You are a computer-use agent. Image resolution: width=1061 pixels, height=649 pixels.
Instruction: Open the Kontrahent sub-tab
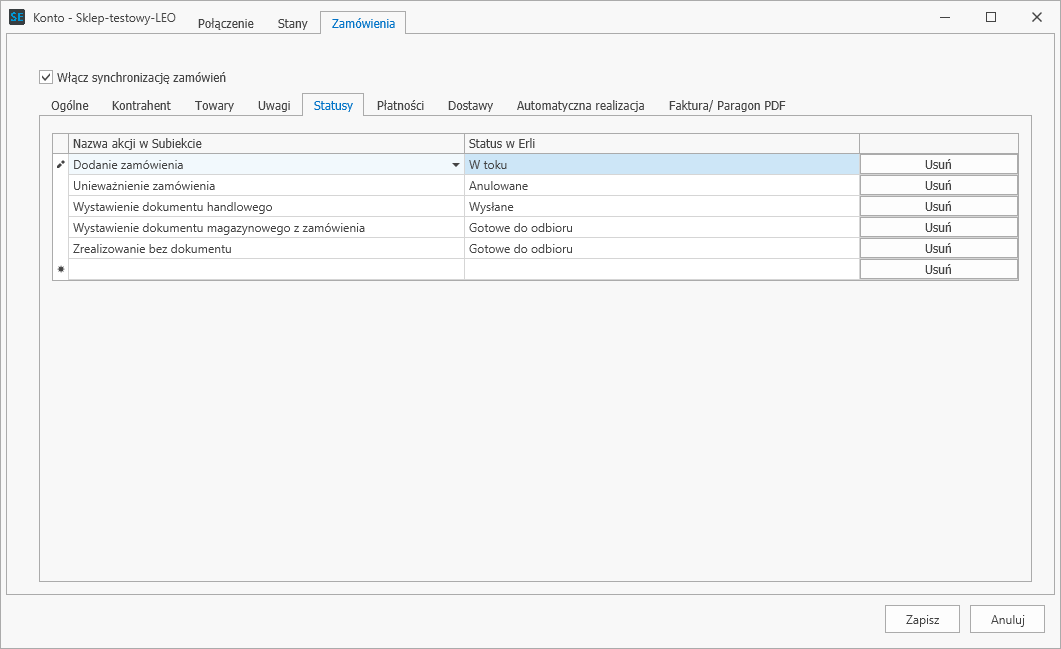coord(141,106)
